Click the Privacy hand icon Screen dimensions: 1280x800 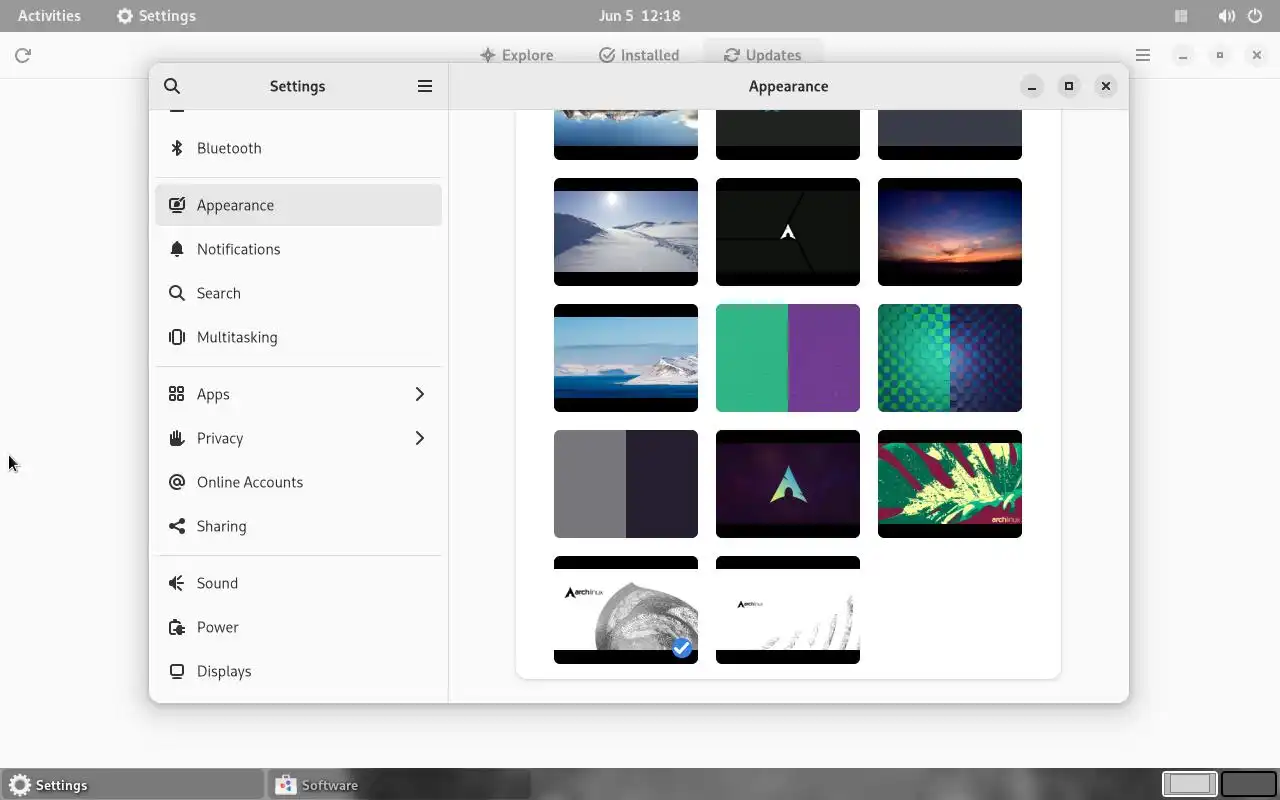177,438
